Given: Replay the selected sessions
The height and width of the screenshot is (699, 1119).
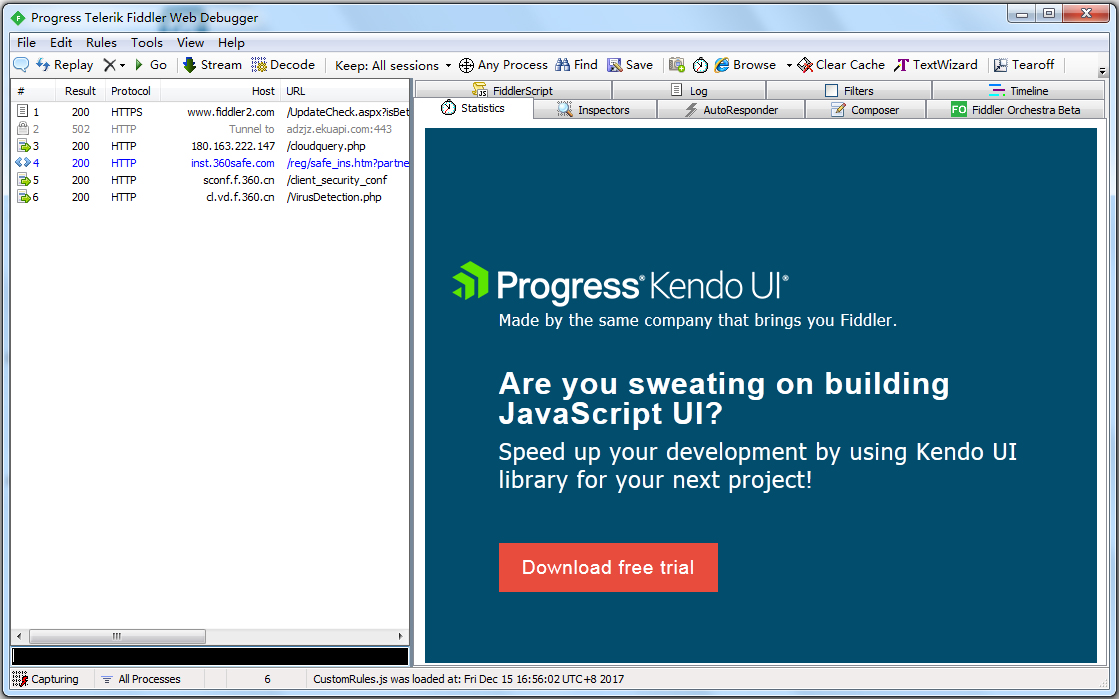Looking at the screenshot, I should [x=64, y=65].
